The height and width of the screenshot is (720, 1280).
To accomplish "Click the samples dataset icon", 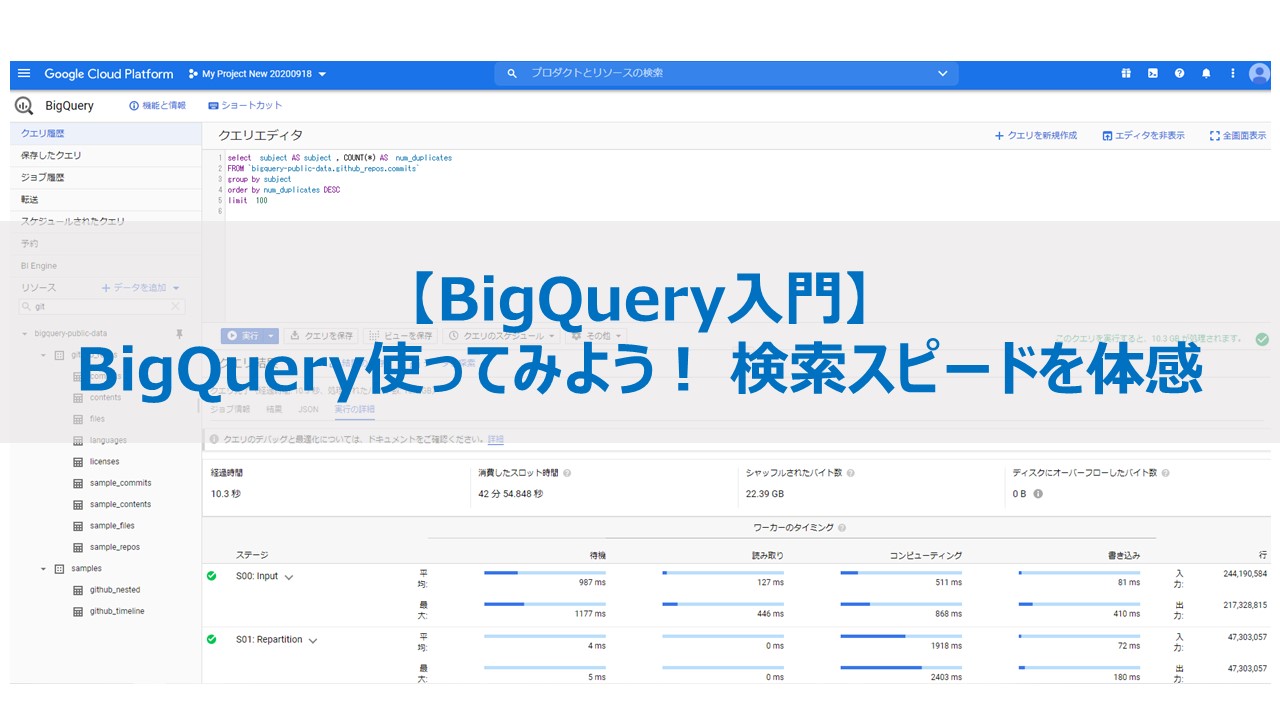I will [x=59, y=569].
